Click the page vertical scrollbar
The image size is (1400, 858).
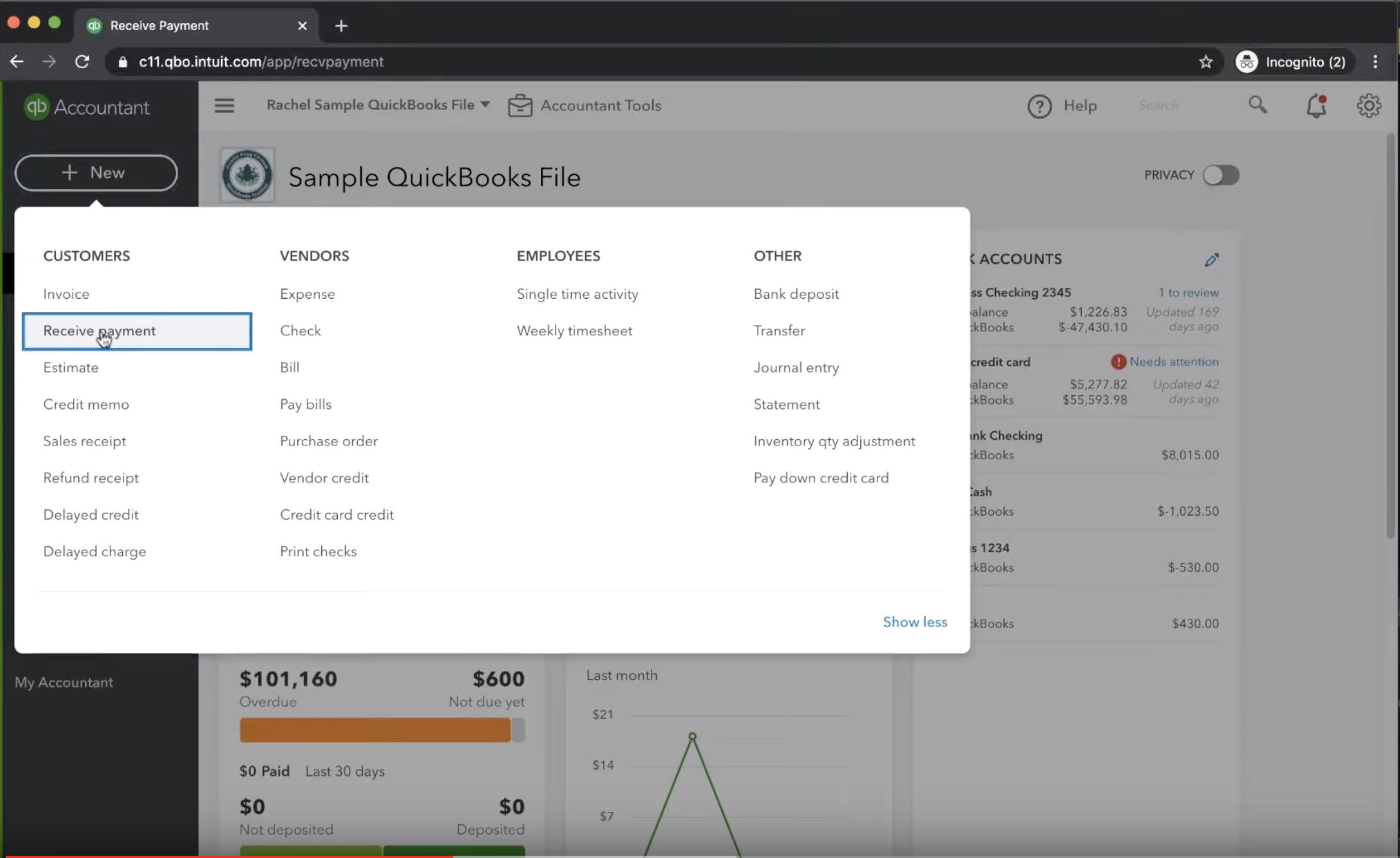pyautogui.click(x=1390, y=336)
